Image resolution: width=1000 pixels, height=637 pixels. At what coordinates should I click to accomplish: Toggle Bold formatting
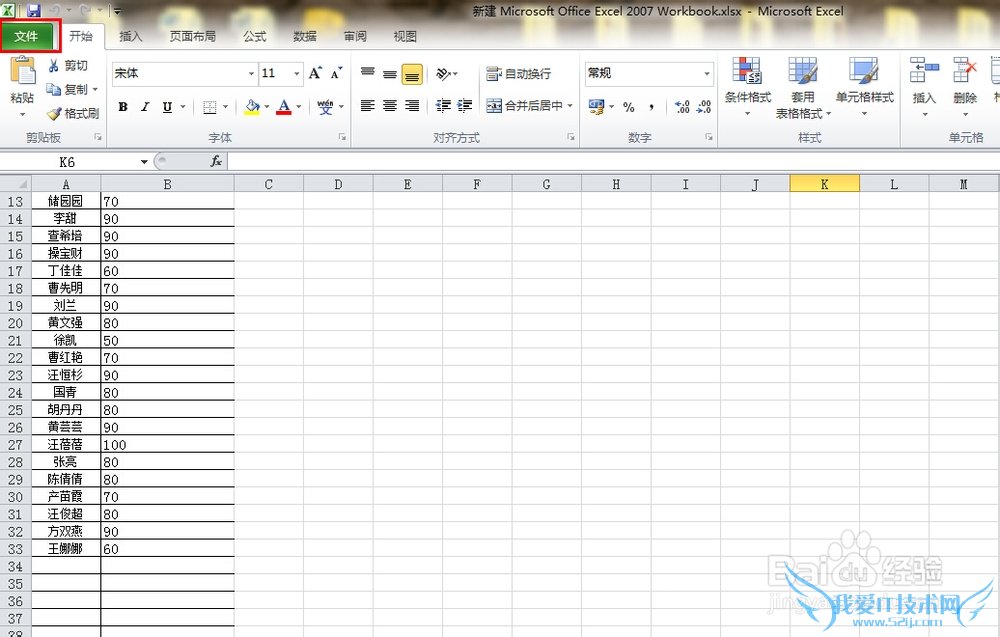[123, 107]
